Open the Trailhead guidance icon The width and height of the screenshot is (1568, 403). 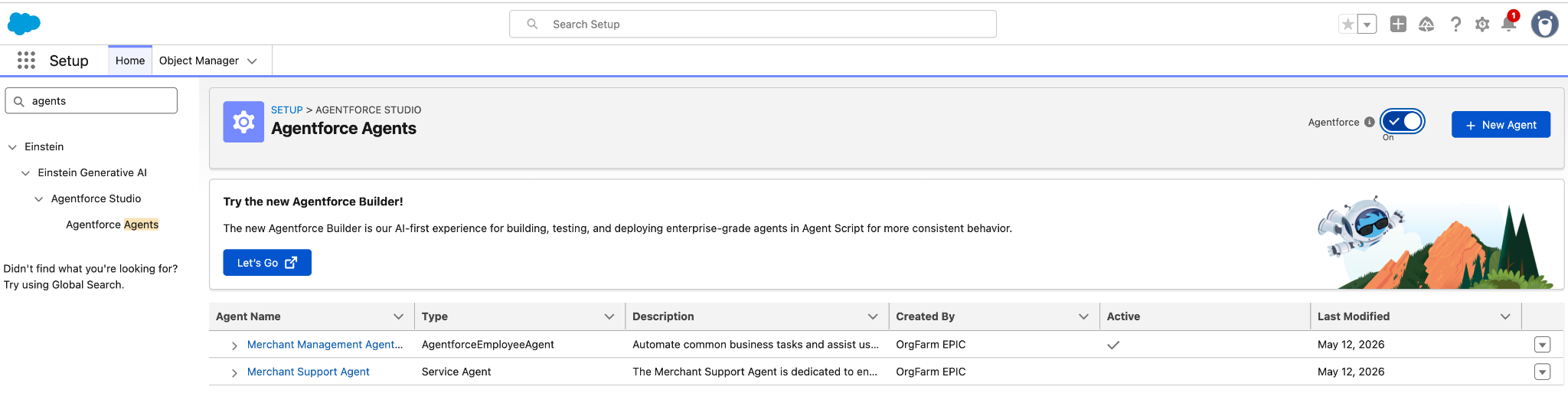[1426, 25]
